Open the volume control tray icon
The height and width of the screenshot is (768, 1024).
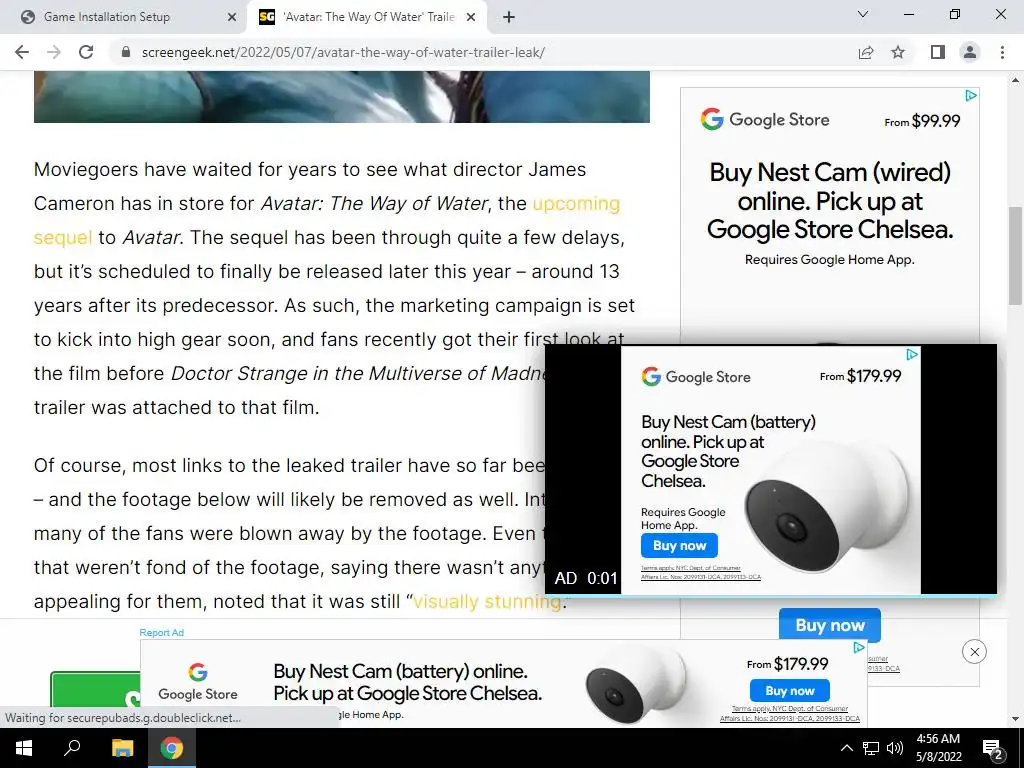895,748
